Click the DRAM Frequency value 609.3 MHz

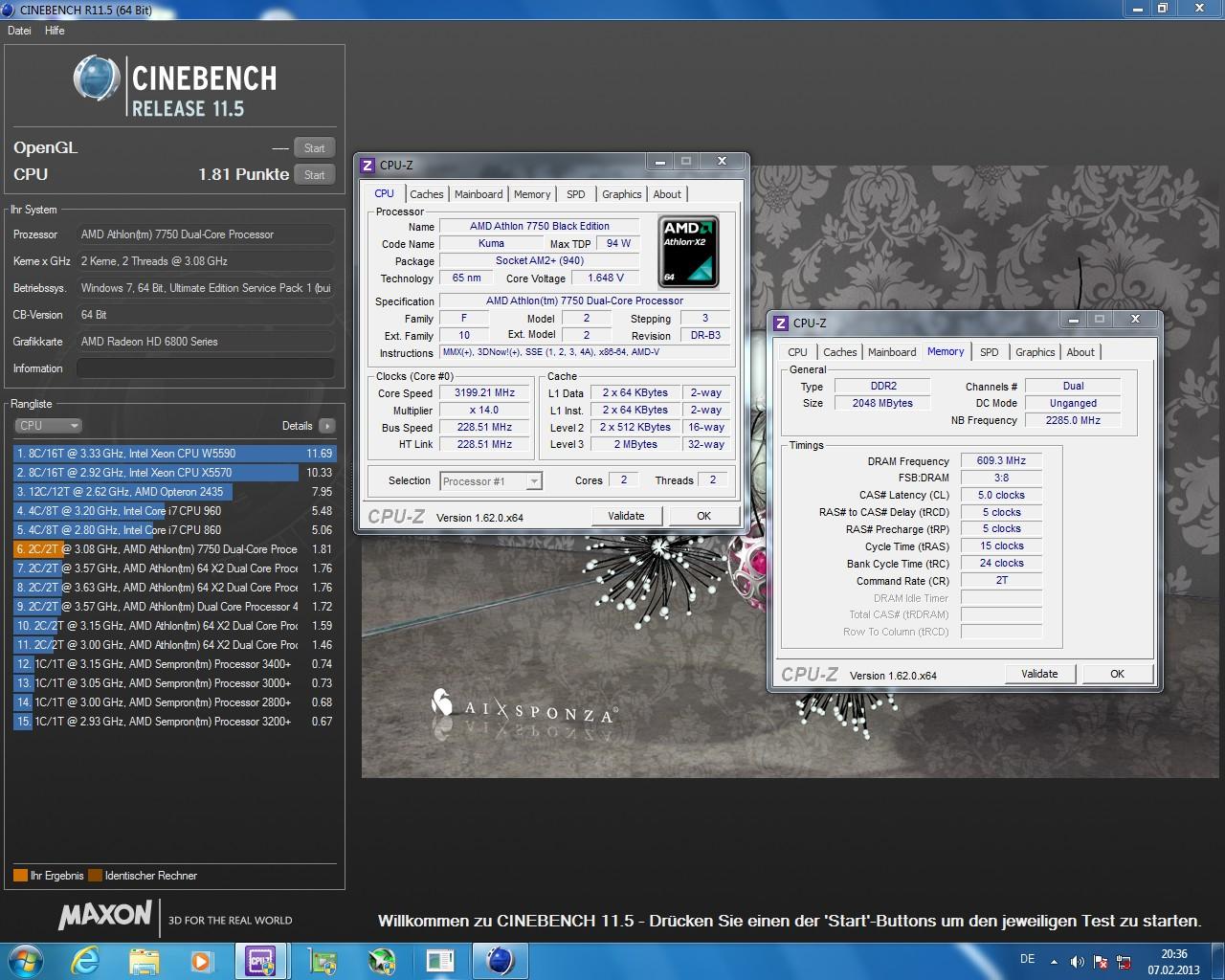(1001, 460)
